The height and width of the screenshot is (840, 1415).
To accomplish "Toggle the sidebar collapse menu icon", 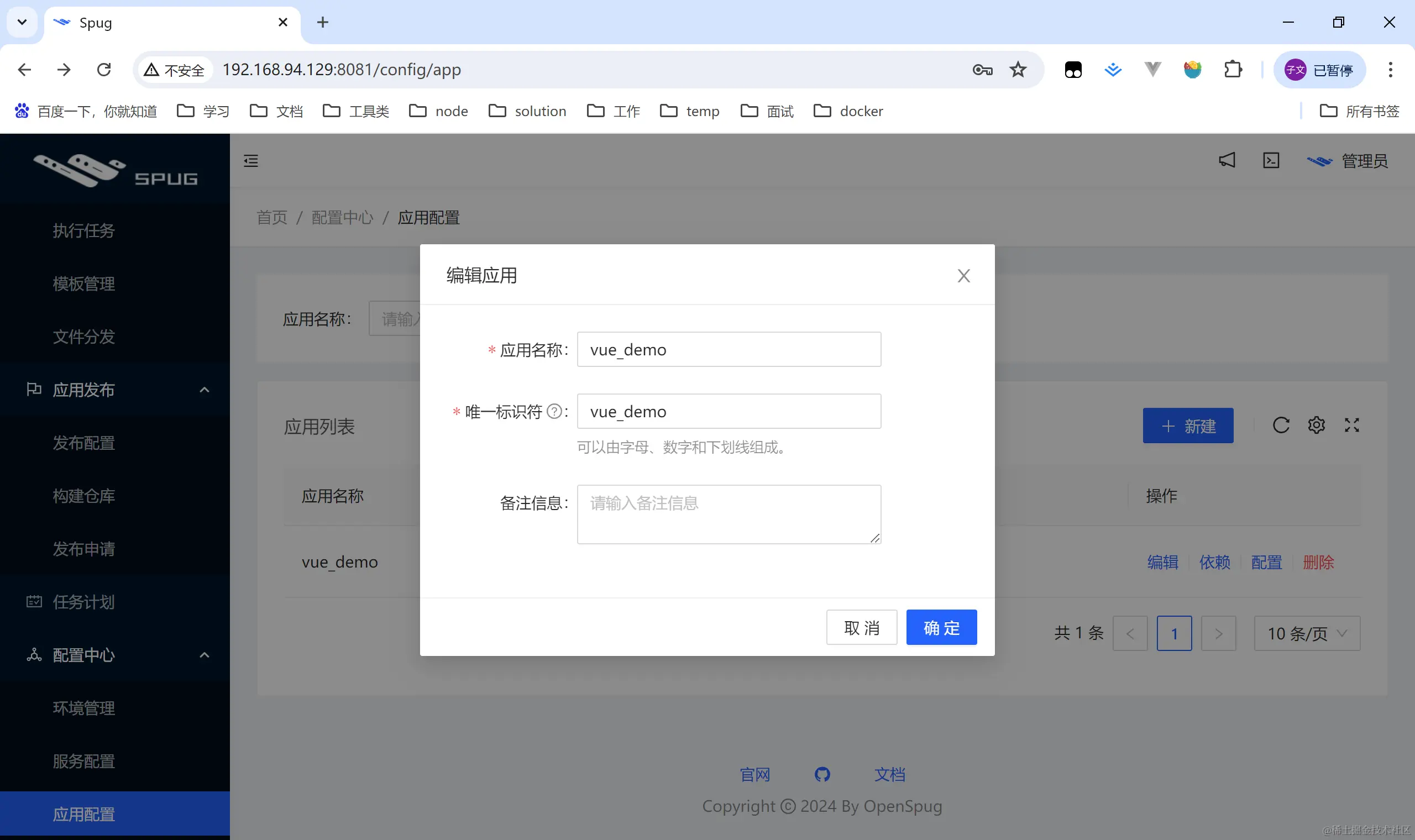I will [251, 161].
